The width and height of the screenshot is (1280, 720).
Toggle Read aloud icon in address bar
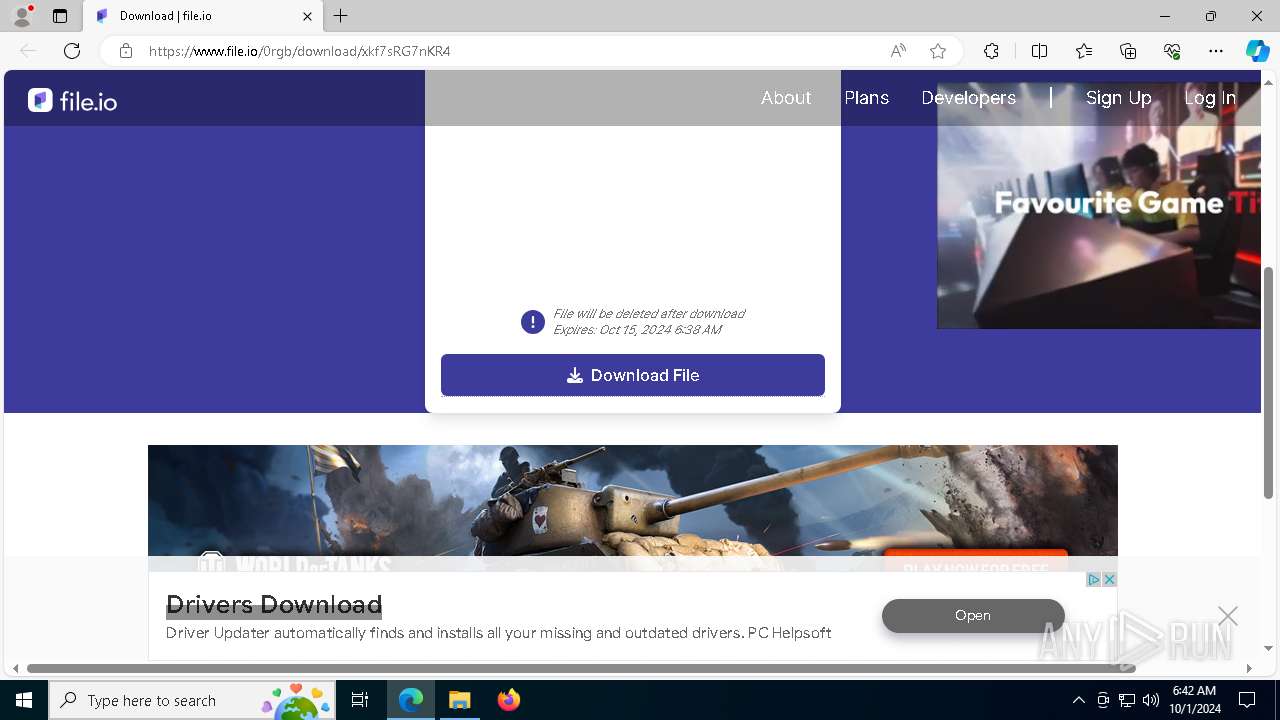(x=898, y=51)
